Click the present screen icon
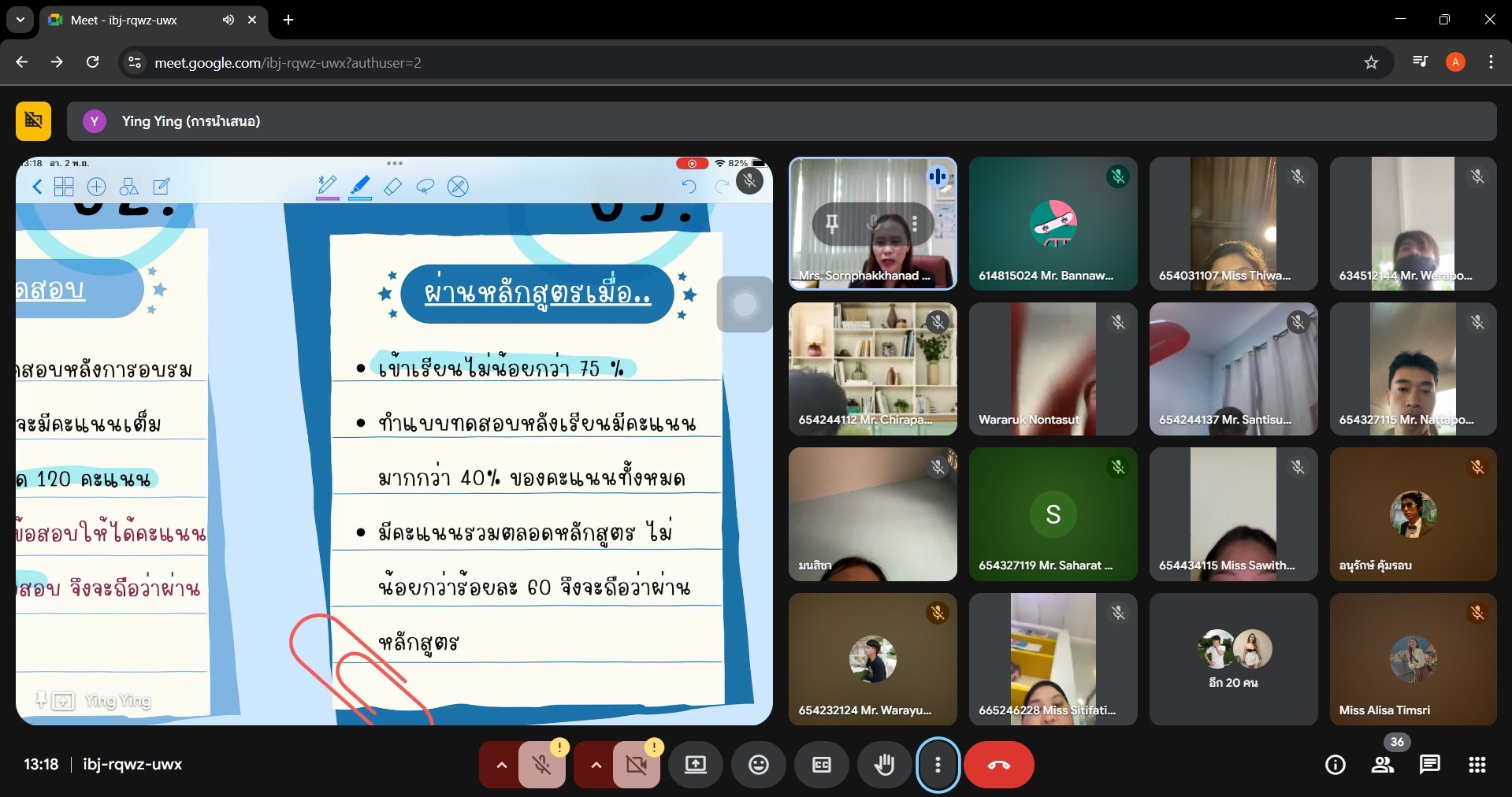Image resolution: width=1512 pixels, height=797 pixels. point(695,764)
